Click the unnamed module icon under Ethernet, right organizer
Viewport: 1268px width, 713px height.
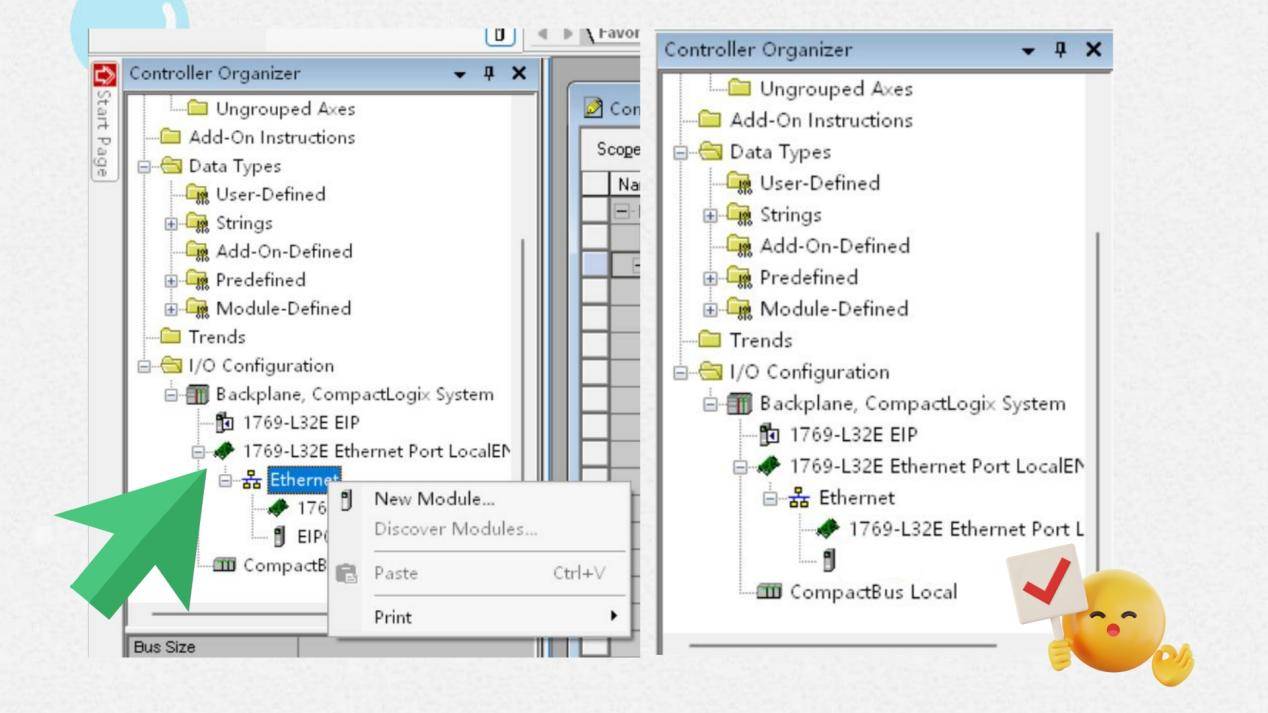pos(829,561)
